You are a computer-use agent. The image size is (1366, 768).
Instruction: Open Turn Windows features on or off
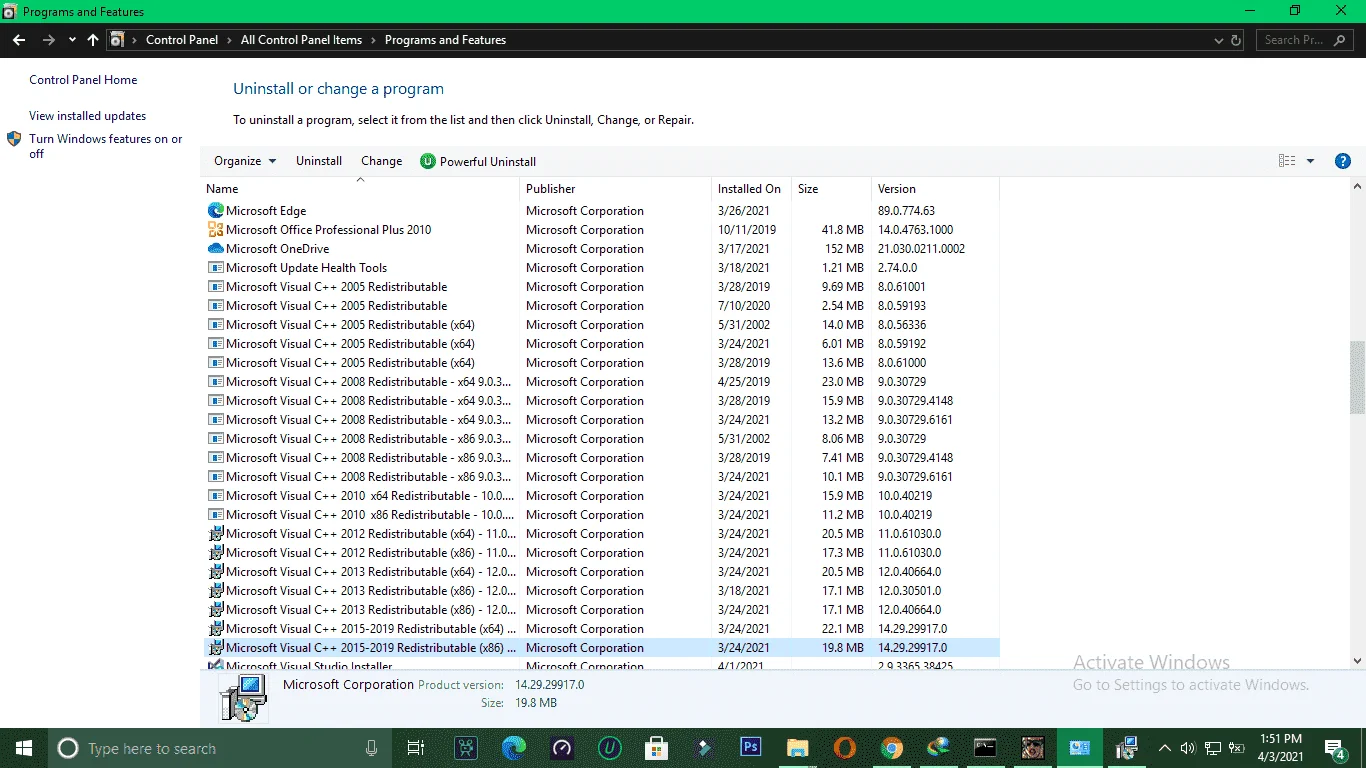(x=106, y=146)
